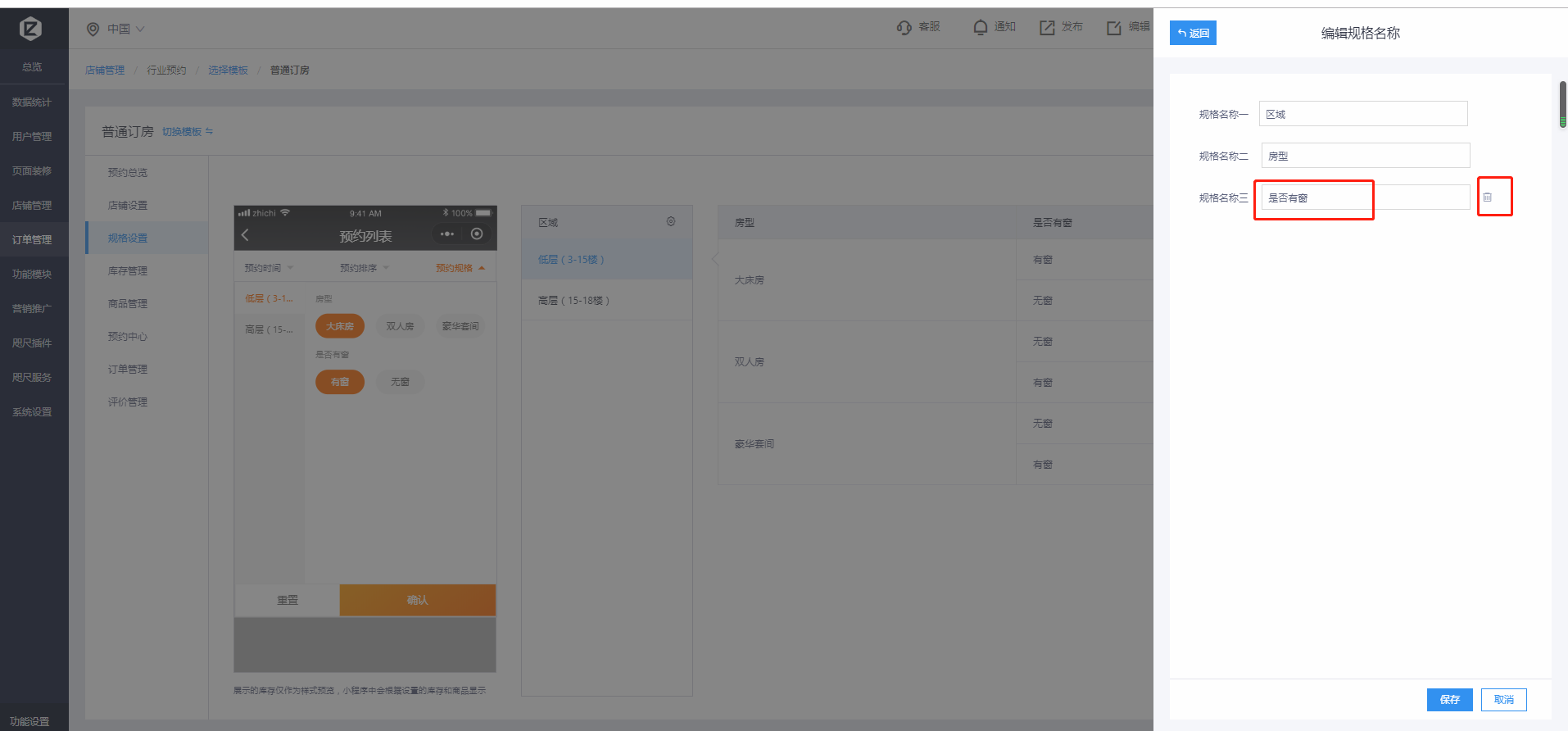
Task: Click the 规格名称三 input containing 是否有窗
Action: [x=1366, y=198]
